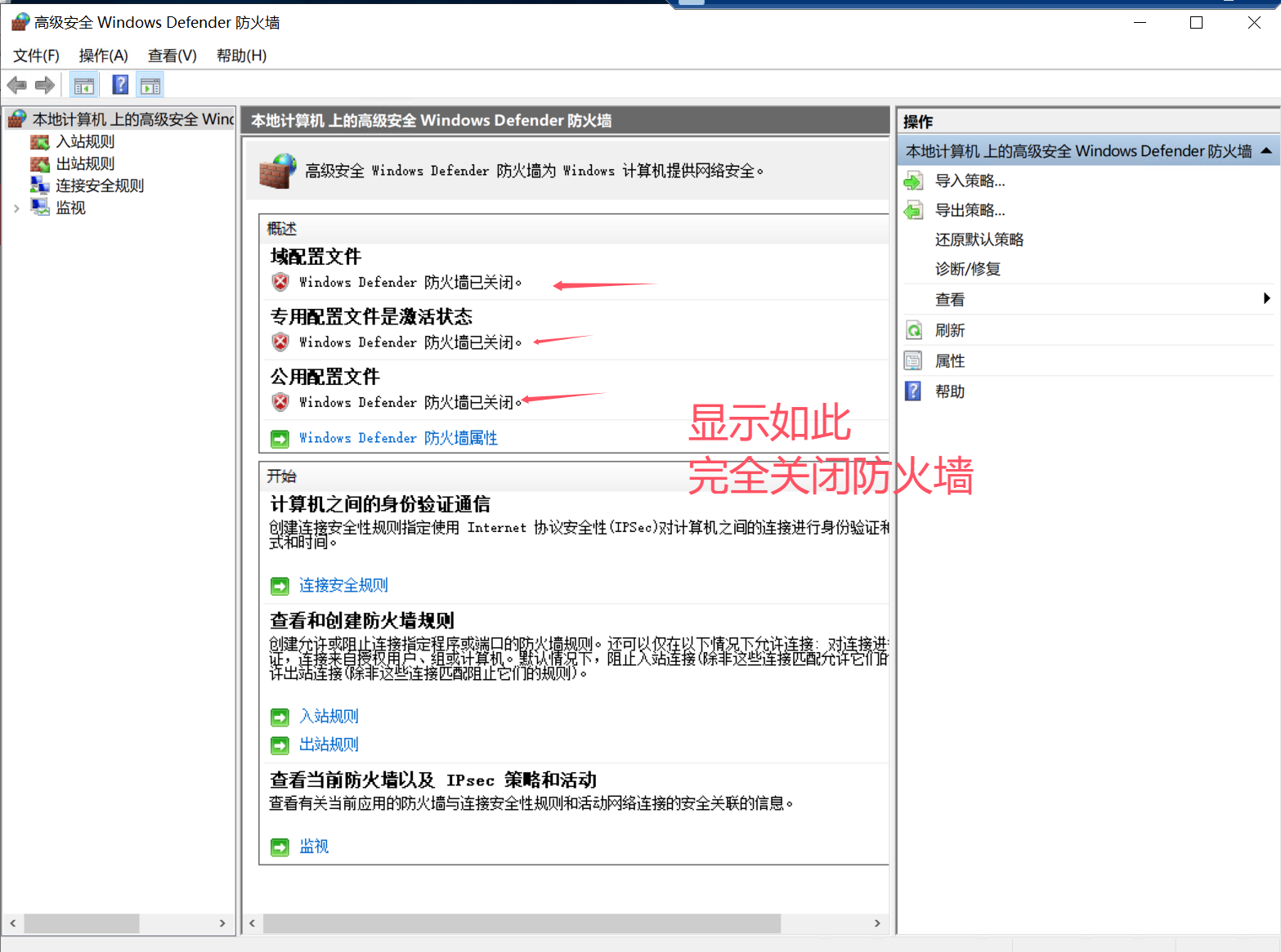Click the red shield under 专用配置文件

point(280,342)
